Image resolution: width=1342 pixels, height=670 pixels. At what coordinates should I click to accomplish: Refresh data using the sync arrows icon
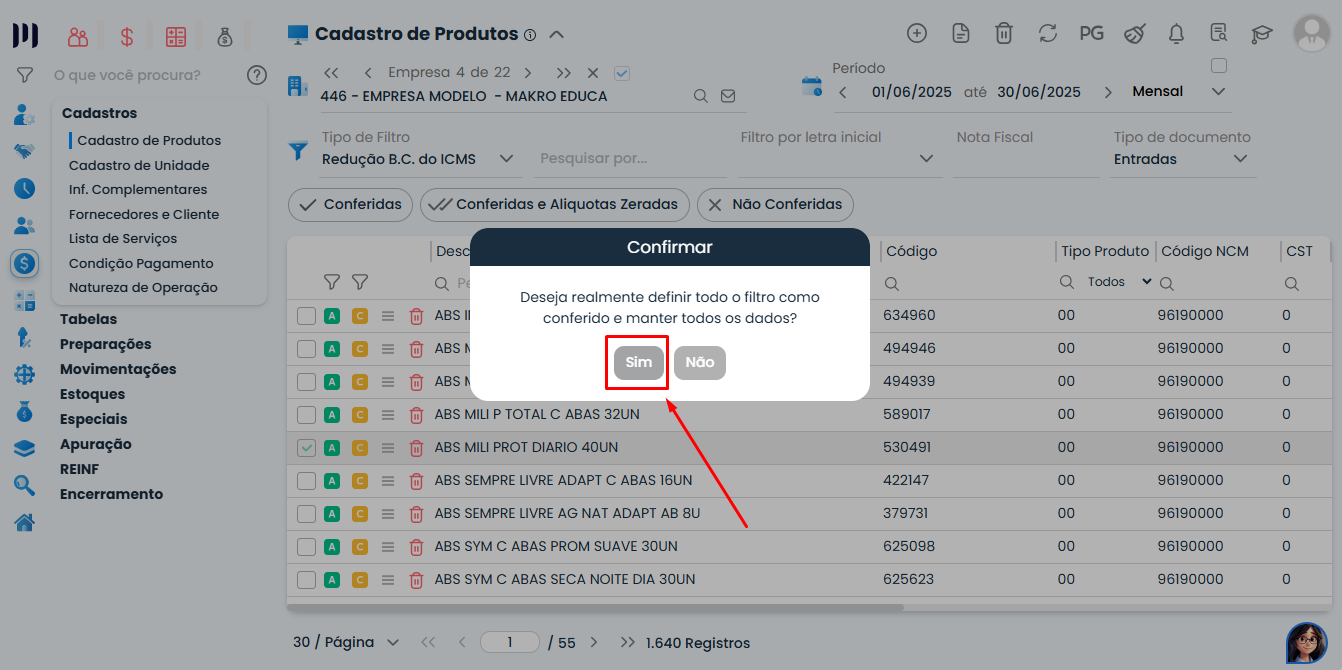click(1047, 32)
